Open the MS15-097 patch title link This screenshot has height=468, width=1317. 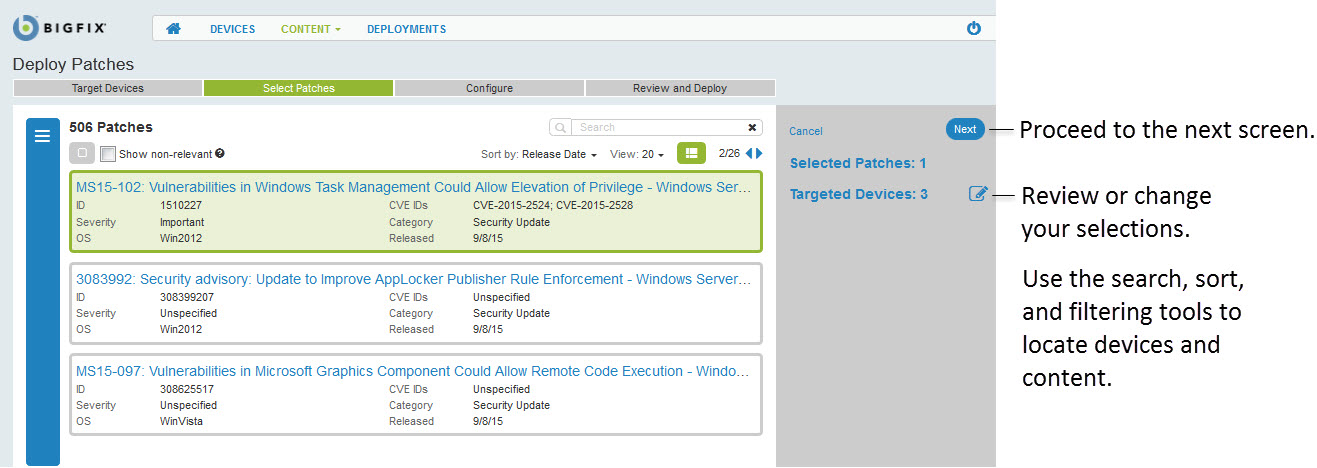pyautogui.click(x=414, y=371)
